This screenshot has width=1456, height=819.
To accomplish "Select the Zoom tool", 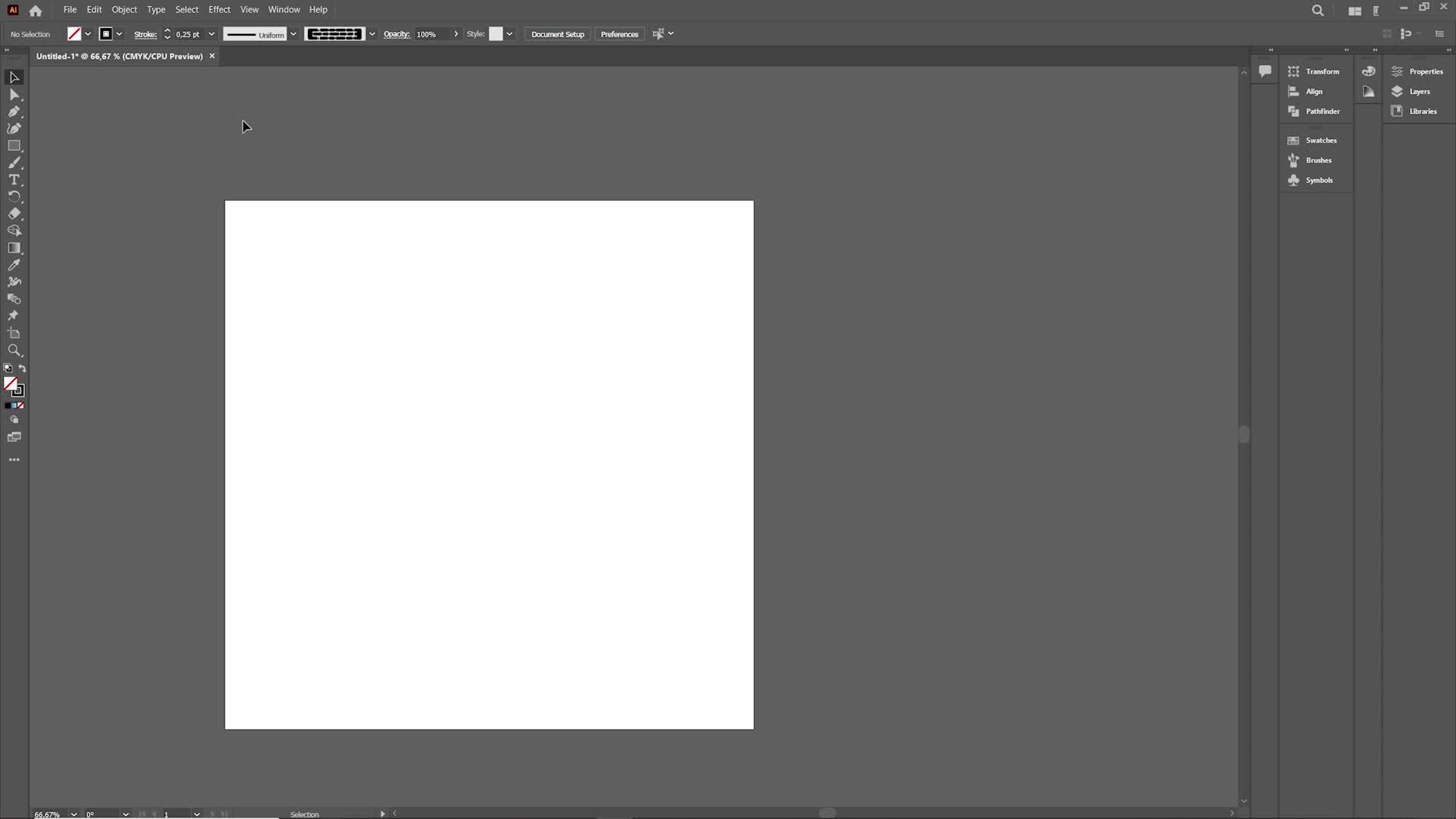I will coord(14,350).
